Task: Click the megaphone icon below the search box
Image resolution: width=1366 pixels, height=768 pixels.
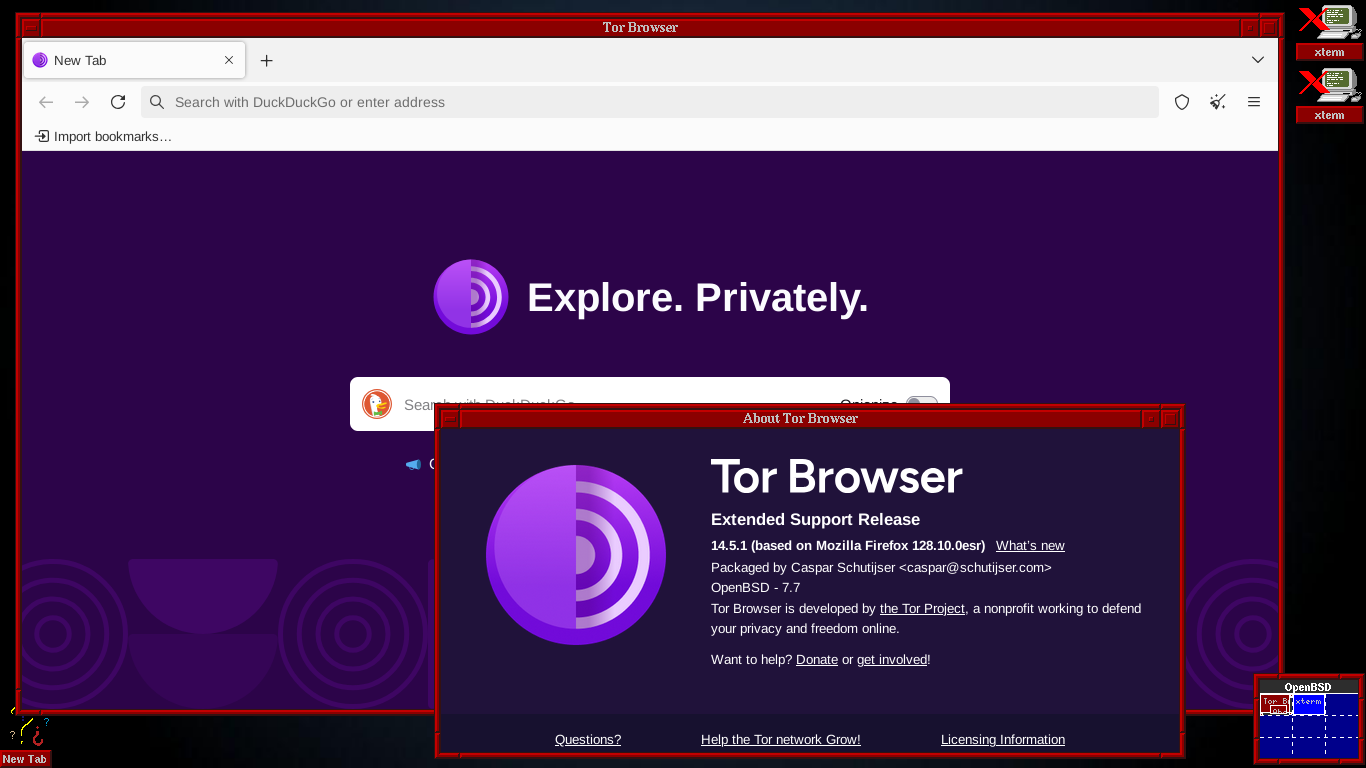Action: (413, 464)
